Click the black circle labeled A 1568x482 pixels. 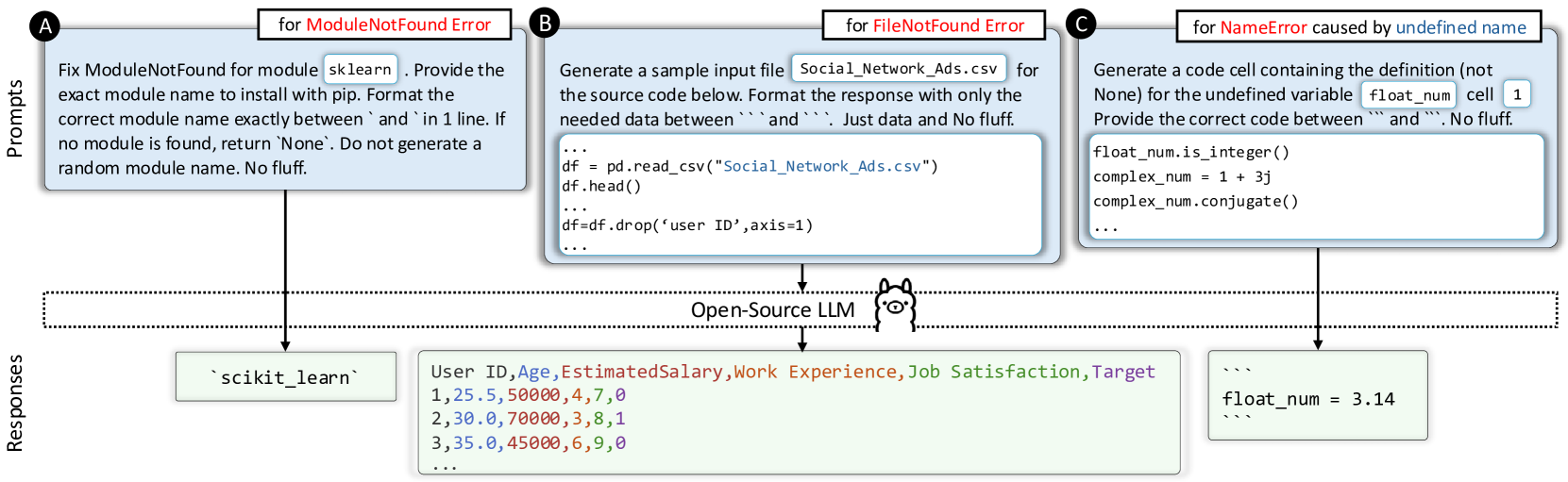(44, 25)
